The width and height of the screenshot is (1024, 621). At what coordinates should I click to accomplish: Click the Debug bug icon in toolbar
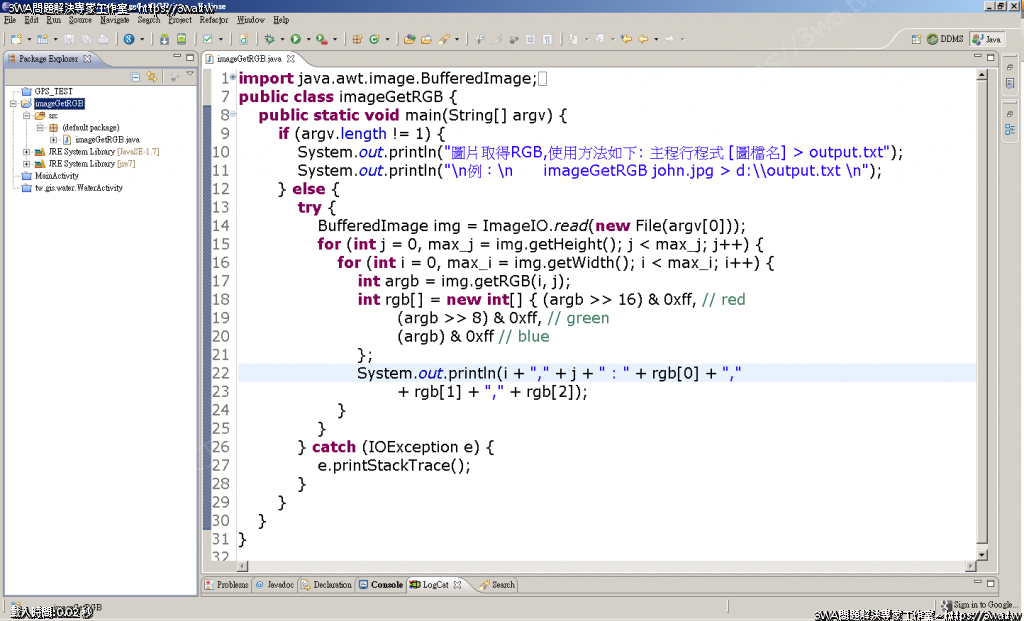[270, 39]
